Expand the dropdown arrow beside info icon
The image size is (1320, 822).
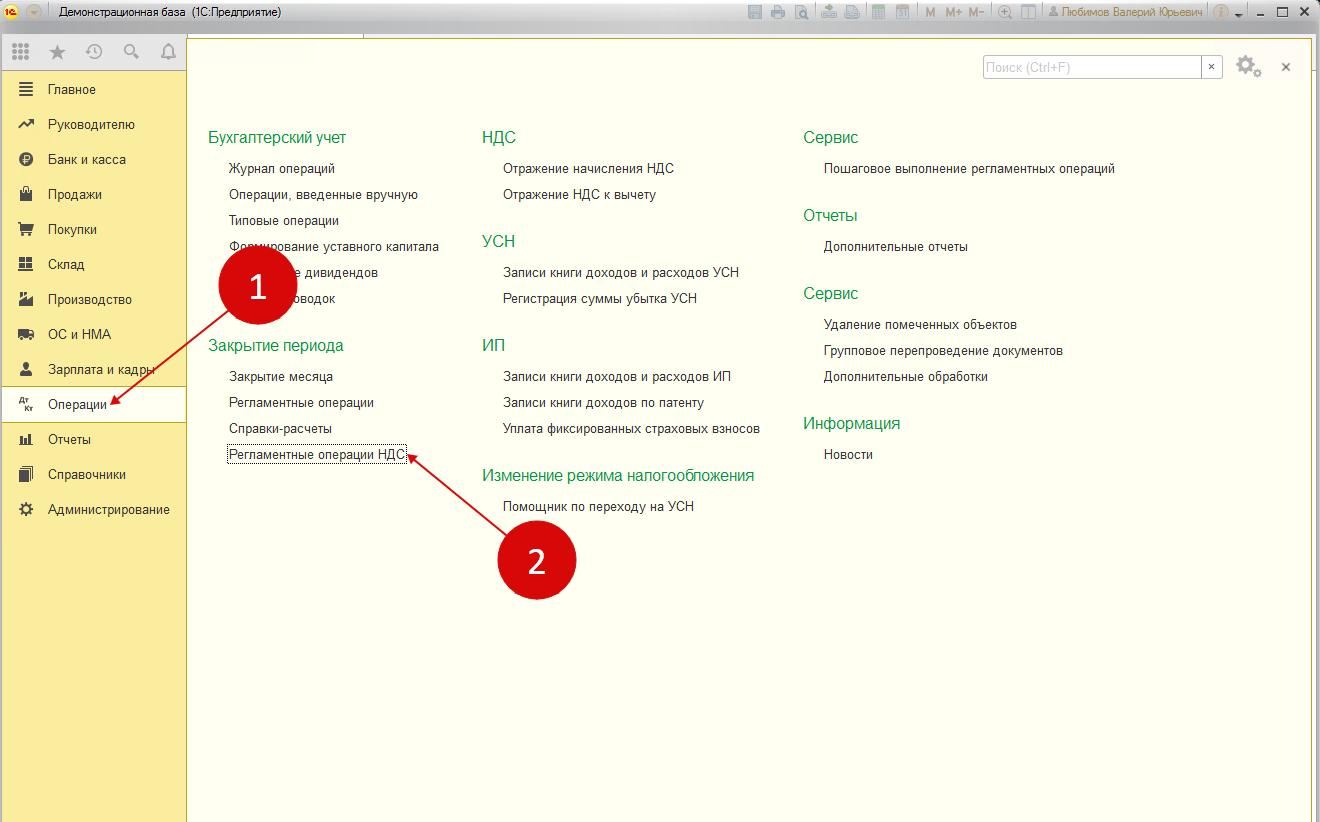point(1238,14)
